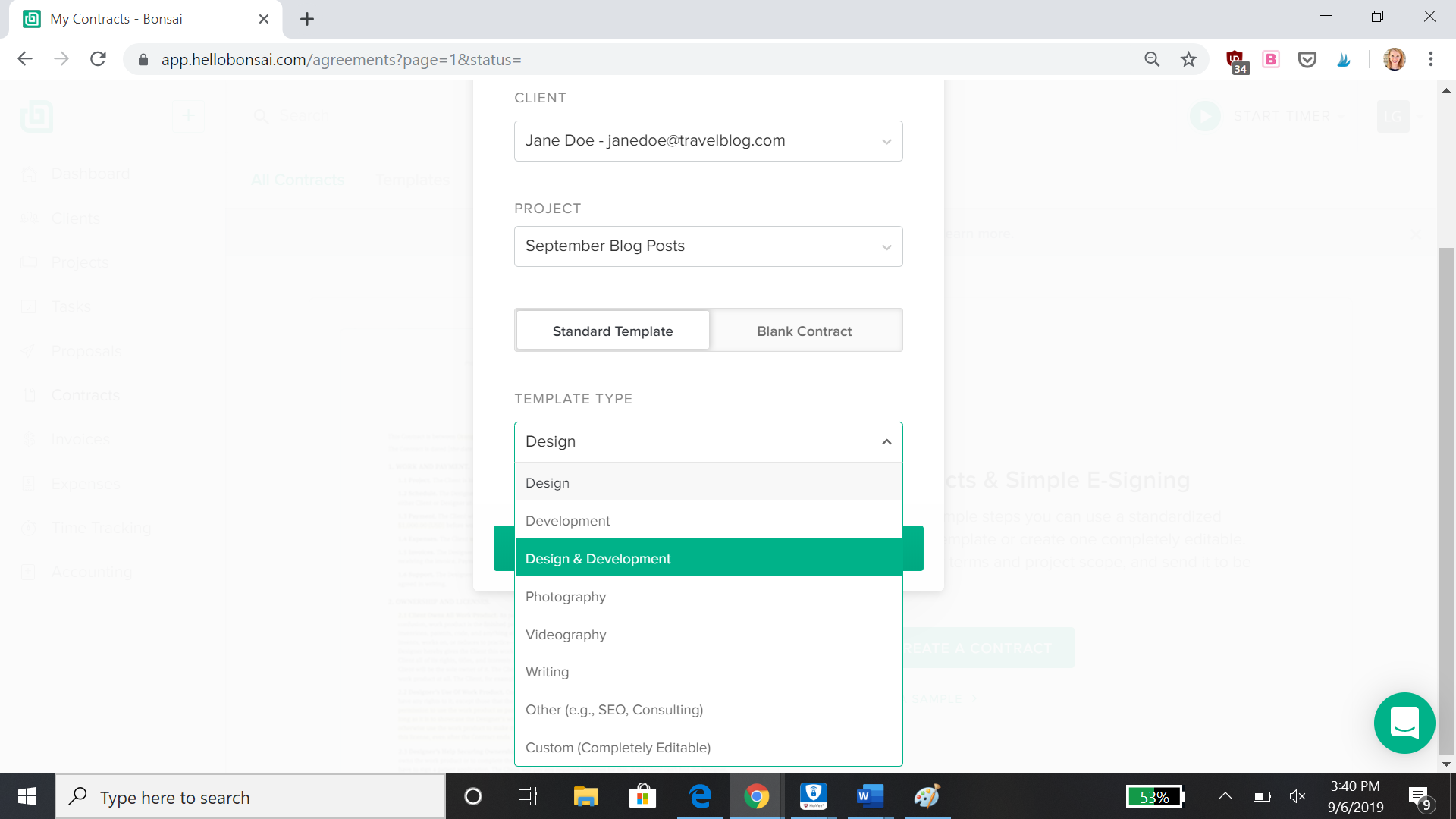The width and height of the screenshot is (1456, 819).
Task: Click the padlock site info icon
Action: click(x=143, y=60)
